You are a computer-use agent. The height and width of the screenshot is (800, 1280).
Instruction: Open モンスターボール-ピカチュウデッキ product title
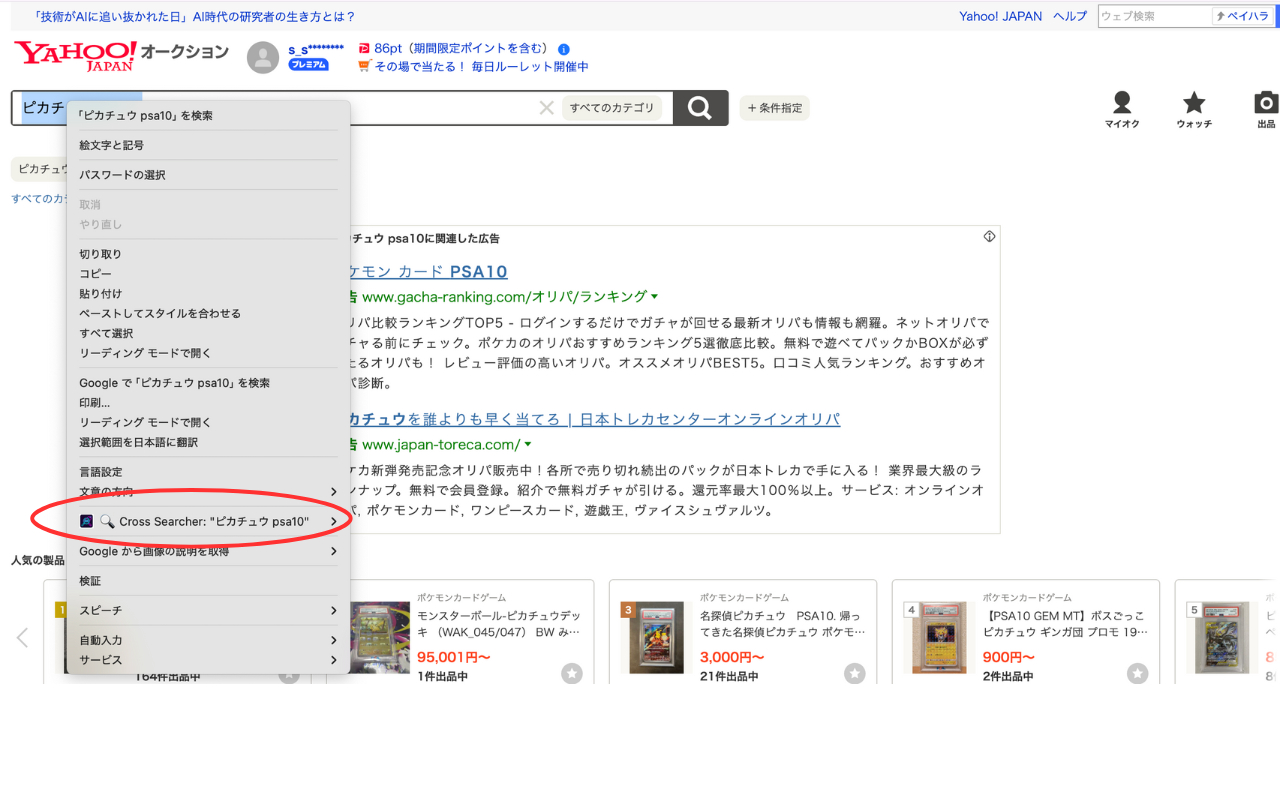(x=499, y=624)
